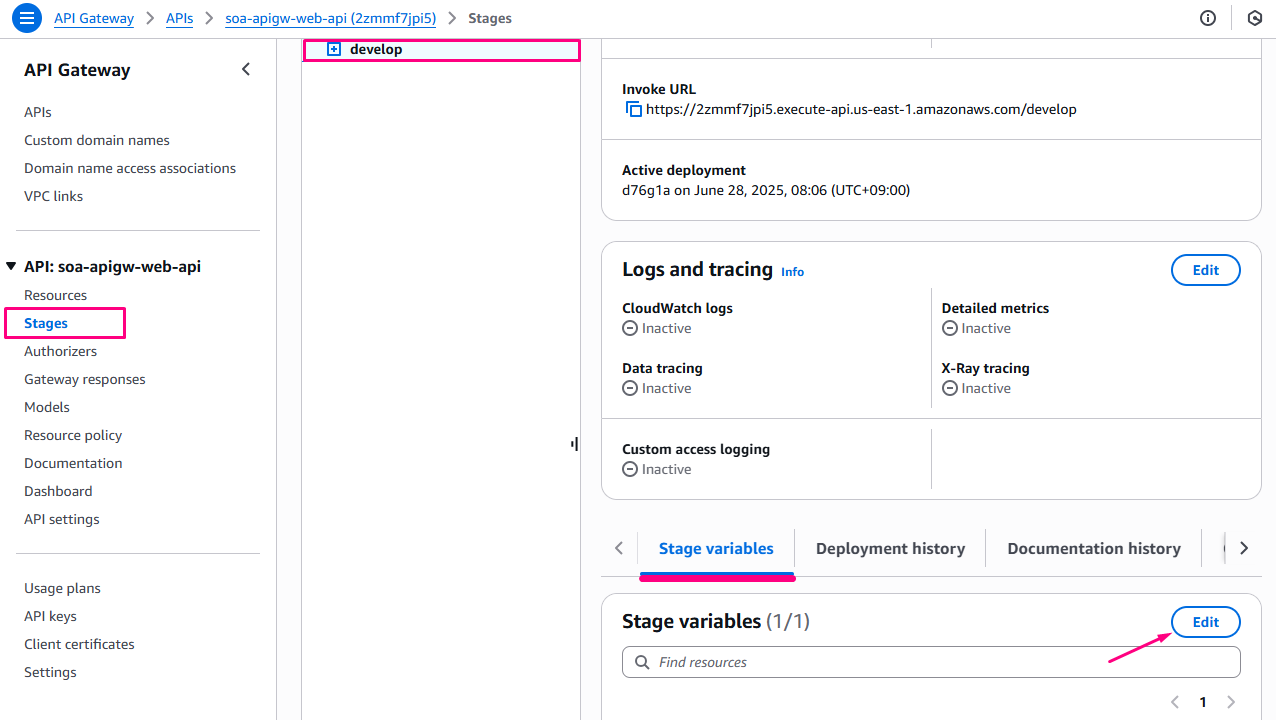Screen dimensions: 1276x720
Task: Click the hexagon settings icon top right
Action: 1254,18
